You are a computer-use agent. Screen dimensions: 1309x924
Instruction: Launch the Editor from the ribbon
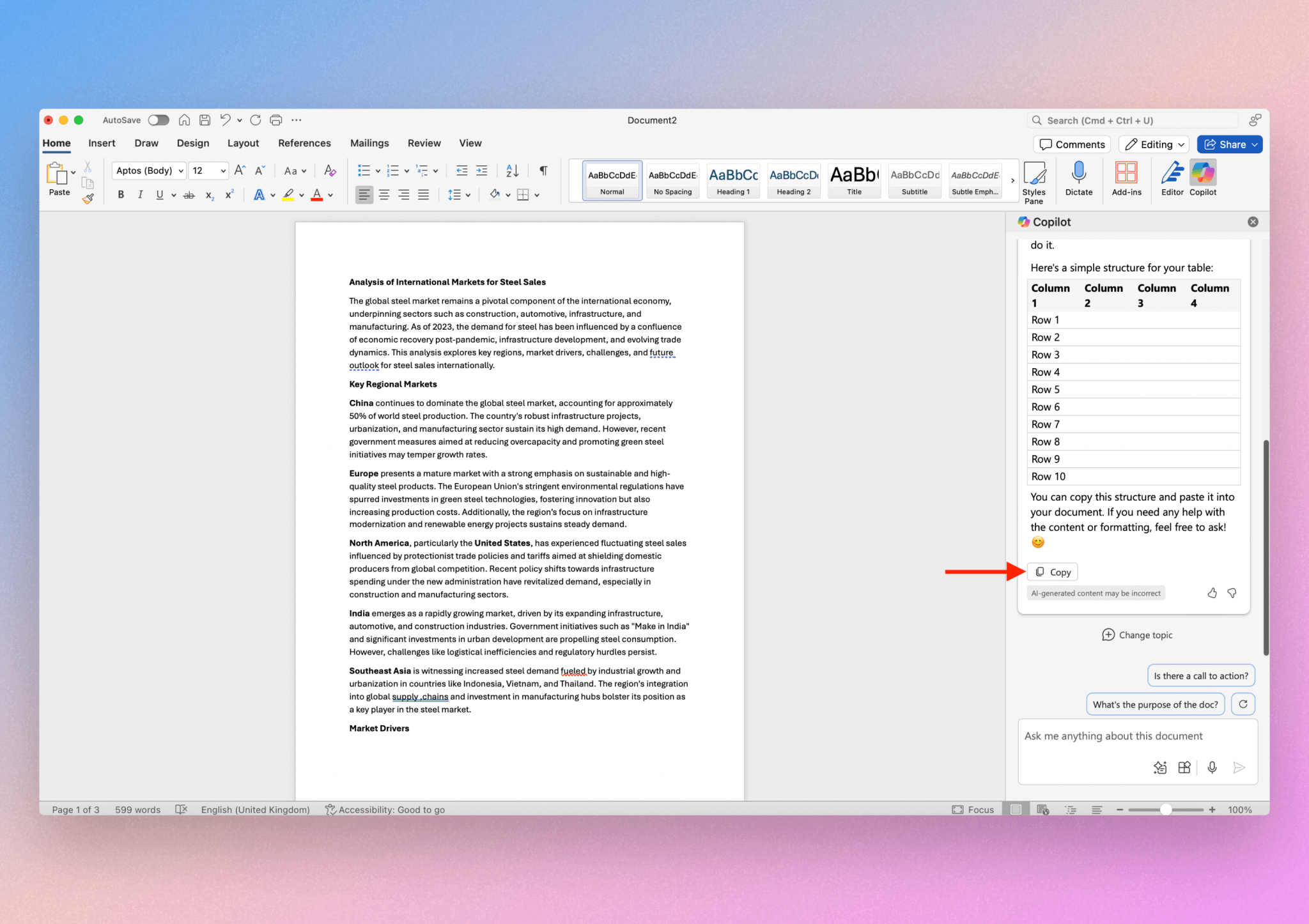coord(1172,179)
